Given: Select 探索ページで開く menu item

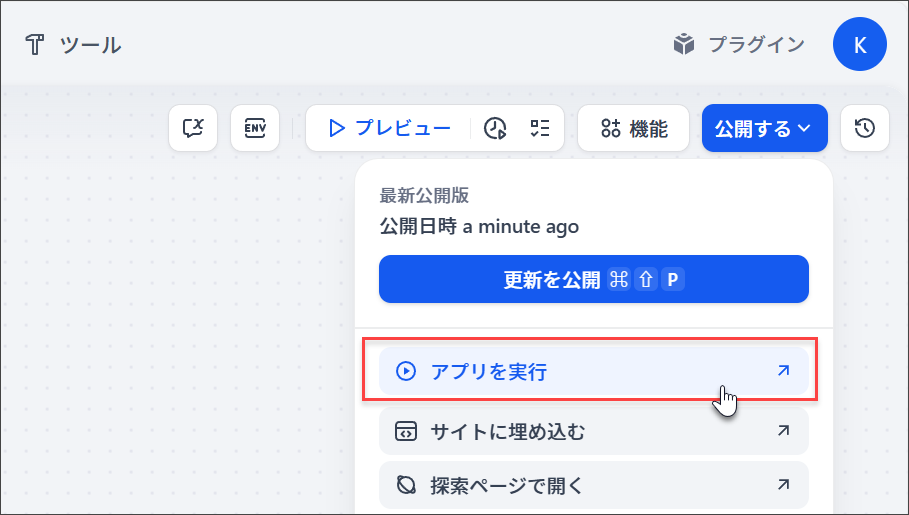Looking at the screenshot, I should 594,485.
